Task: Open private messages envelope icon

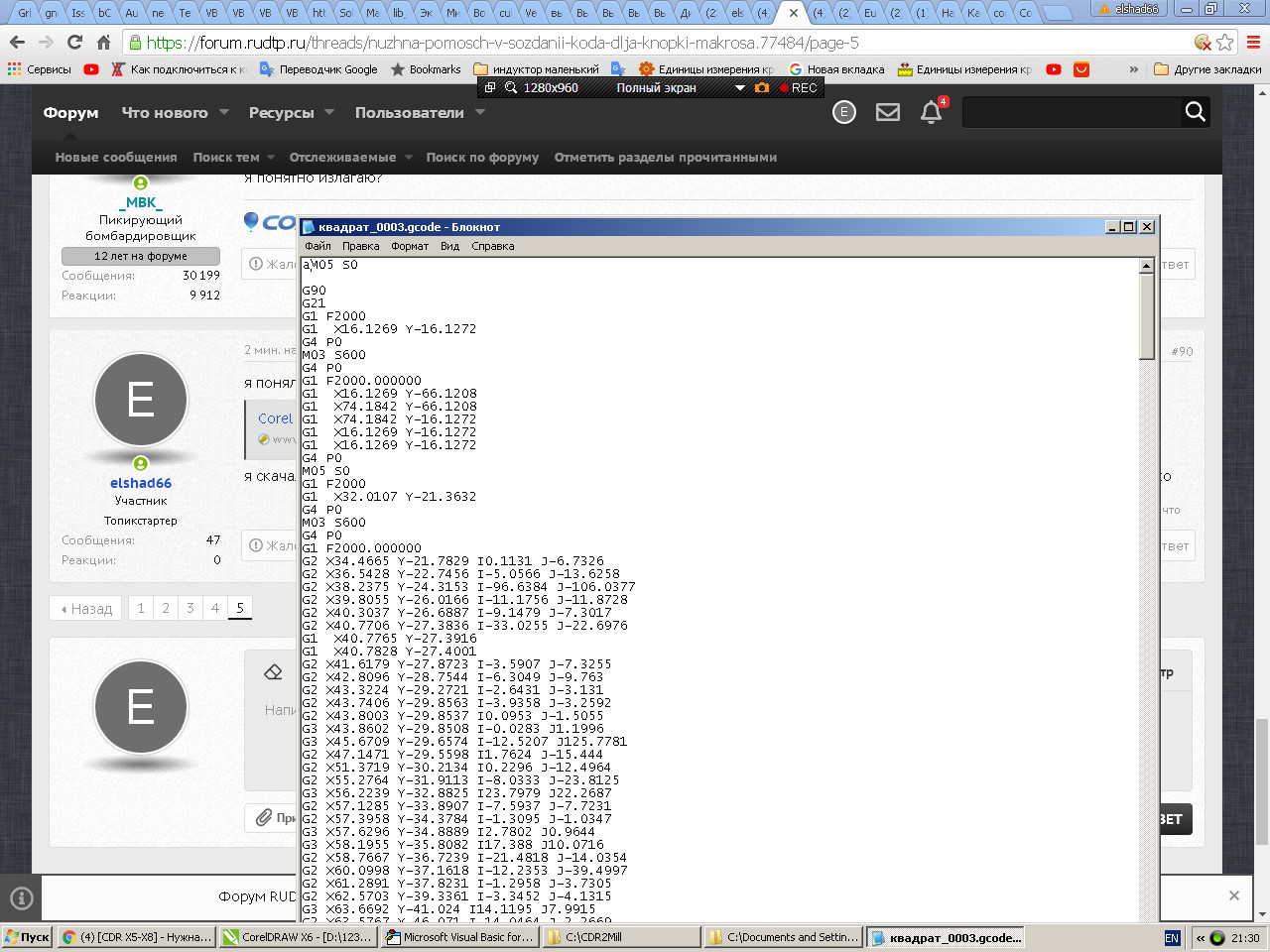Action: tap(888, 112)
